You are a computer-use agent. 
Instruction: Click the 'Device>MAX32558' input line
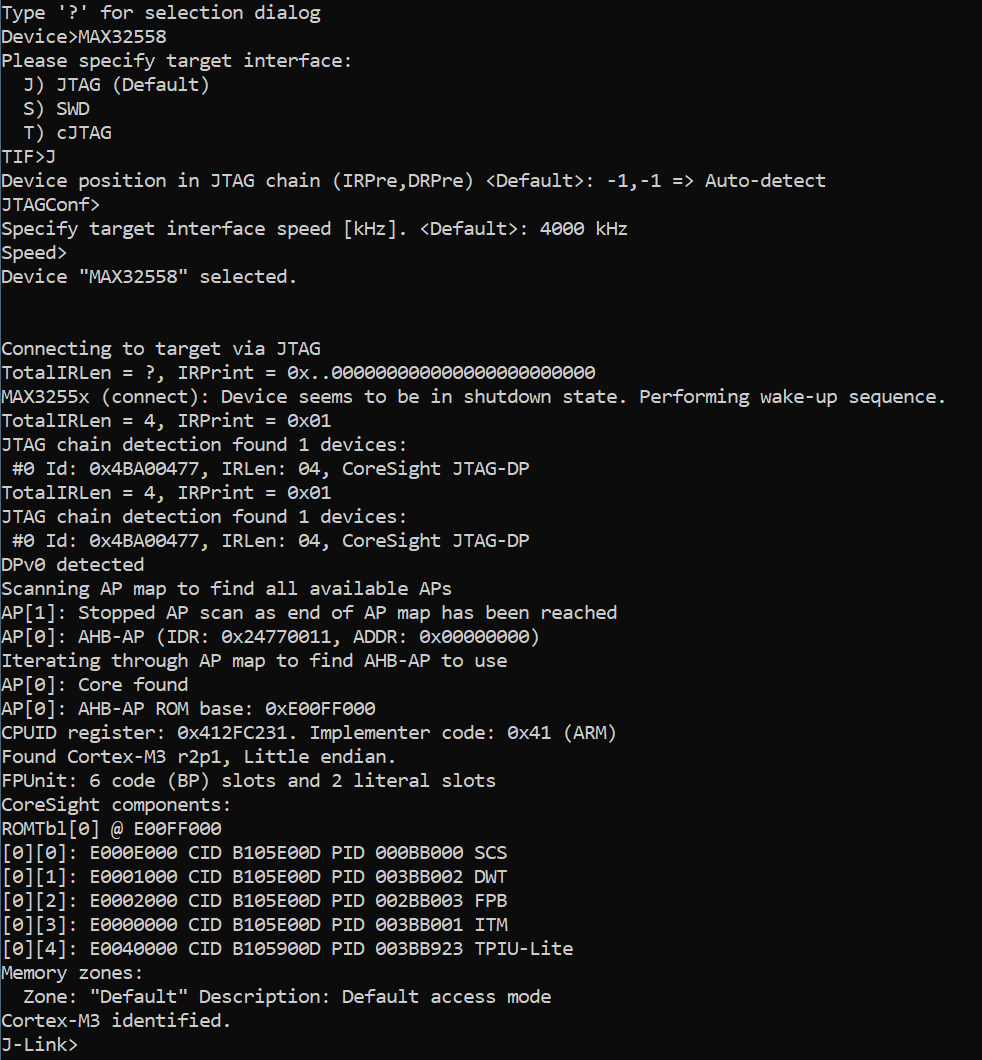coord(84,37)
